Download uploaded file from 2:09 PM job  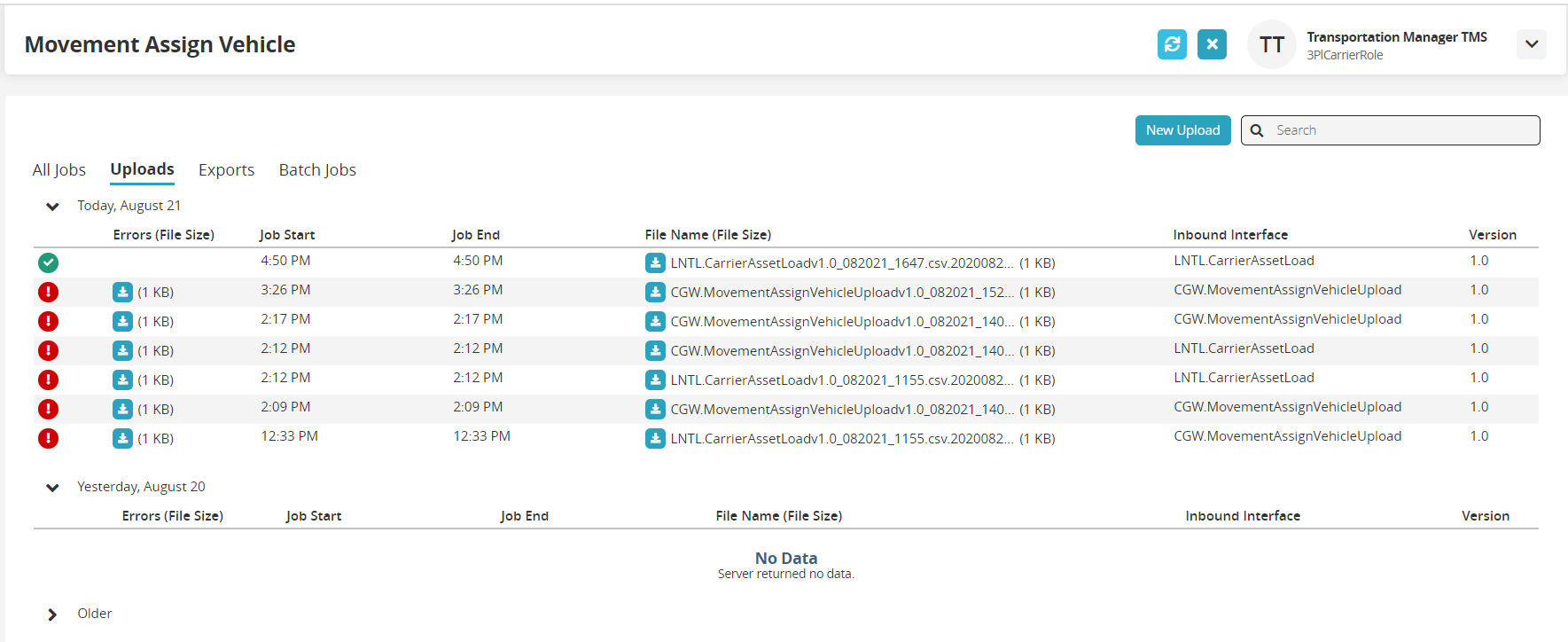[655, 409]
